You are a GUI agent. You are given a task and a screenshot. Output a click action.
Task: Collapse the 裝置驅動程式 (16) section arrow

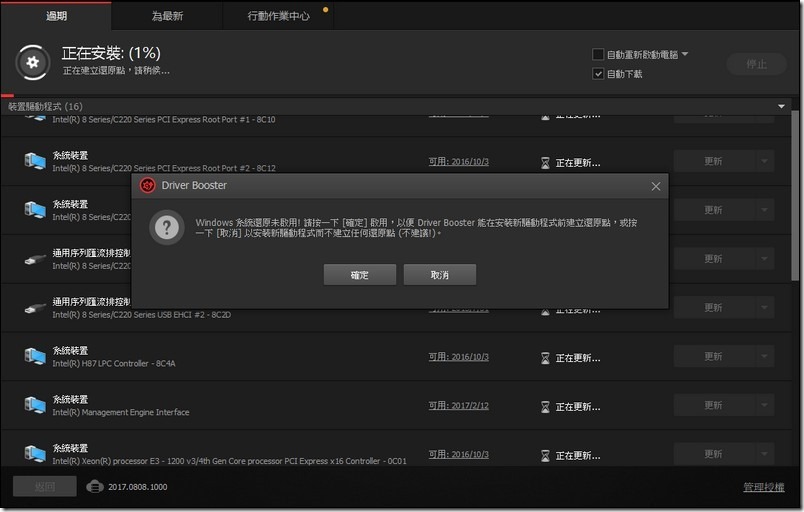click(x=781, y=107)
